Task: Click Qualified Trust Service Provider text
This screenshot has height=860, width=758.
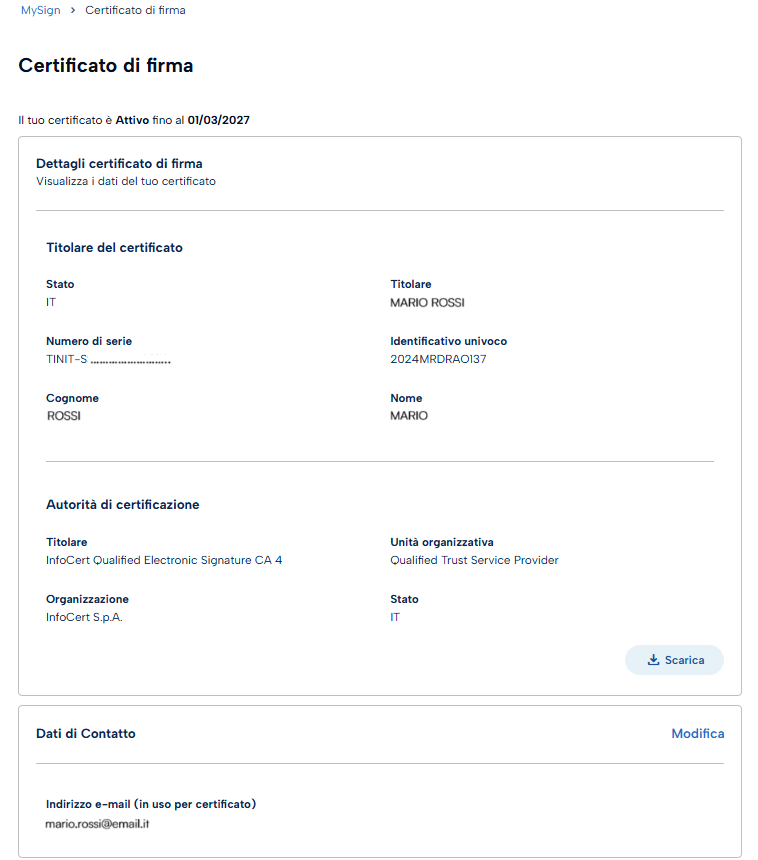Action: (x=474, y=560)
